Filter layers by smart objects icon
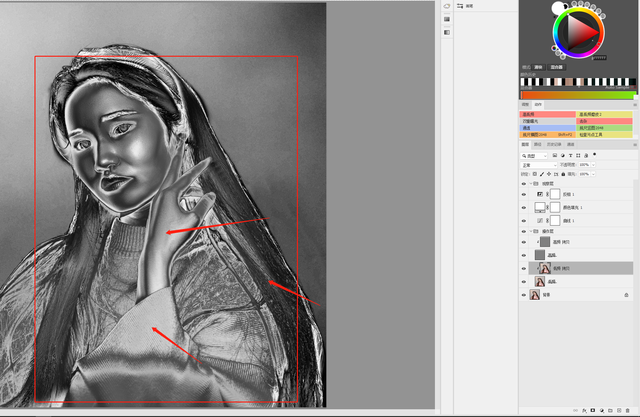 click(586, 155)
